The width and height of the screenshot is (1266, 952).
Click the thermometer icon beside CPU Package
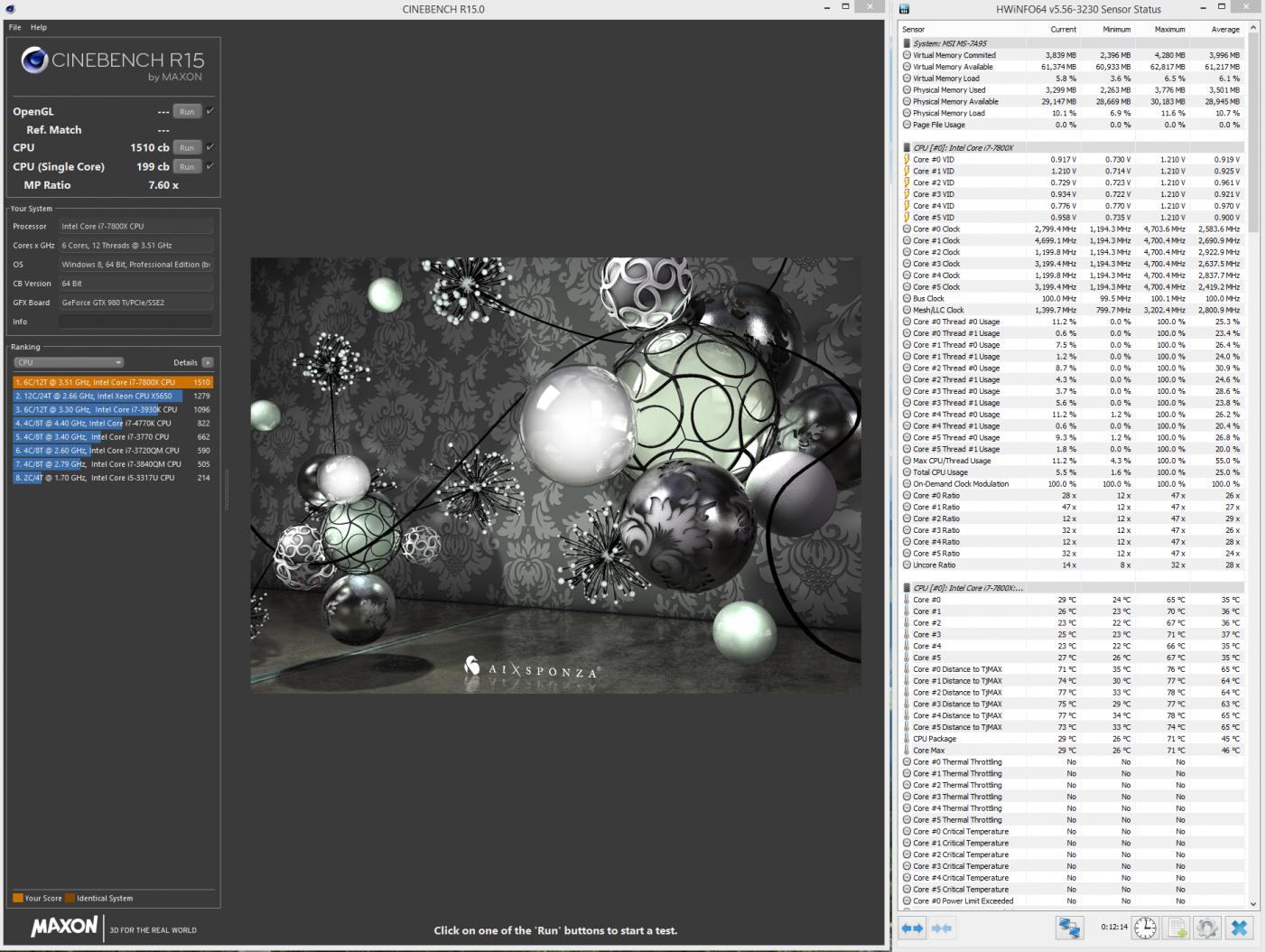(907, 739)
